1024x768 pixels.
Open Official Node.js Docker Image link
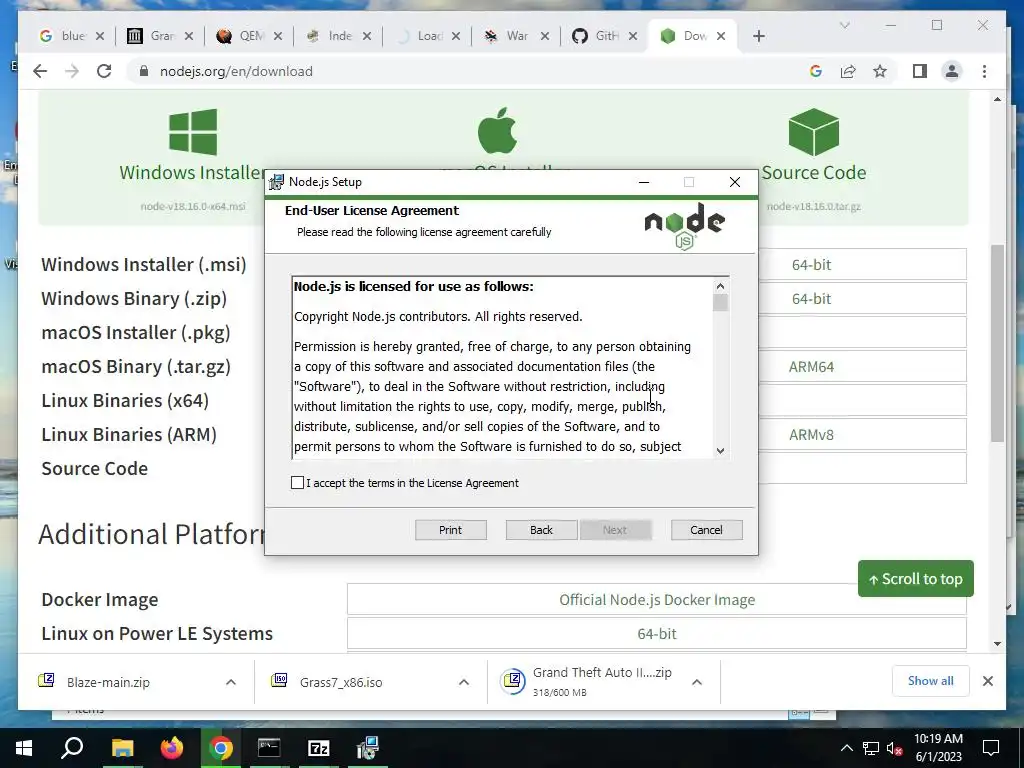(656, 600)
